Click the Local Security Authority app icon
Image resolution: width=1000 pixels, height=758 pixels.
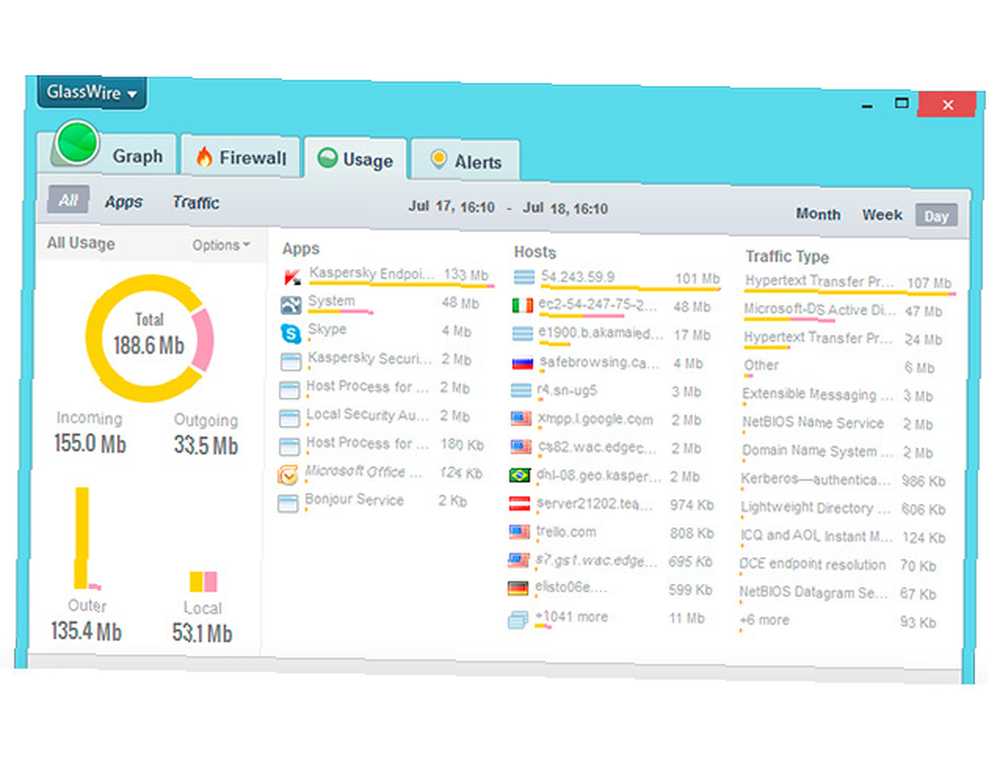tap(290, 418)
